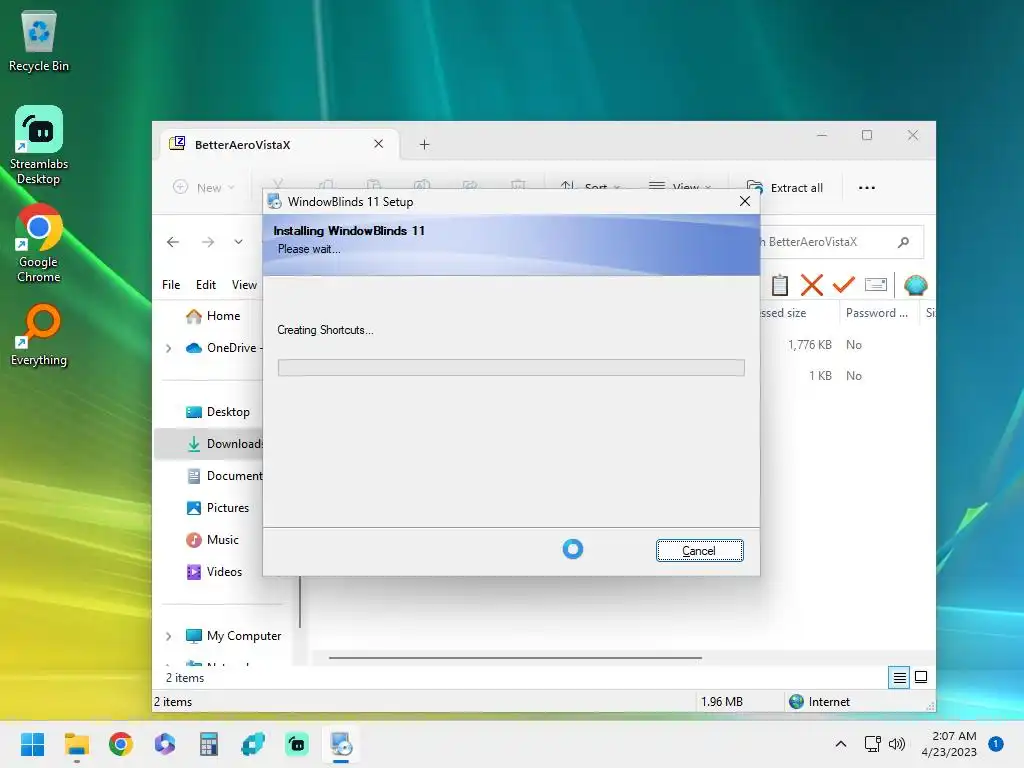Select the BetterAeroVistaX tab in Explorer

278,144
